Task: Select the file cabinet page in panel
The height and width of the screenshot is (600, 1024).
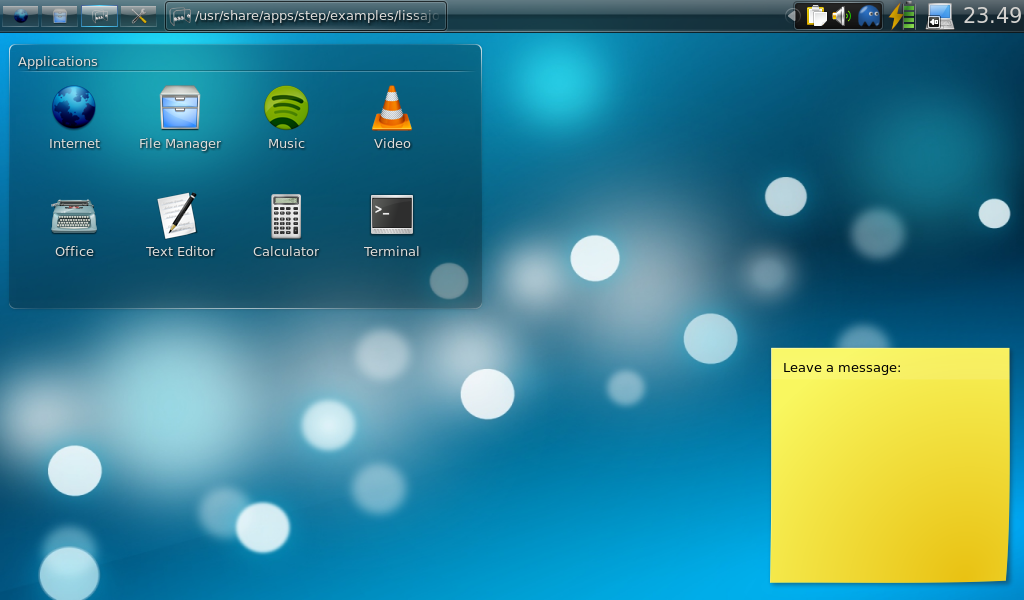Action: [60, 16]
